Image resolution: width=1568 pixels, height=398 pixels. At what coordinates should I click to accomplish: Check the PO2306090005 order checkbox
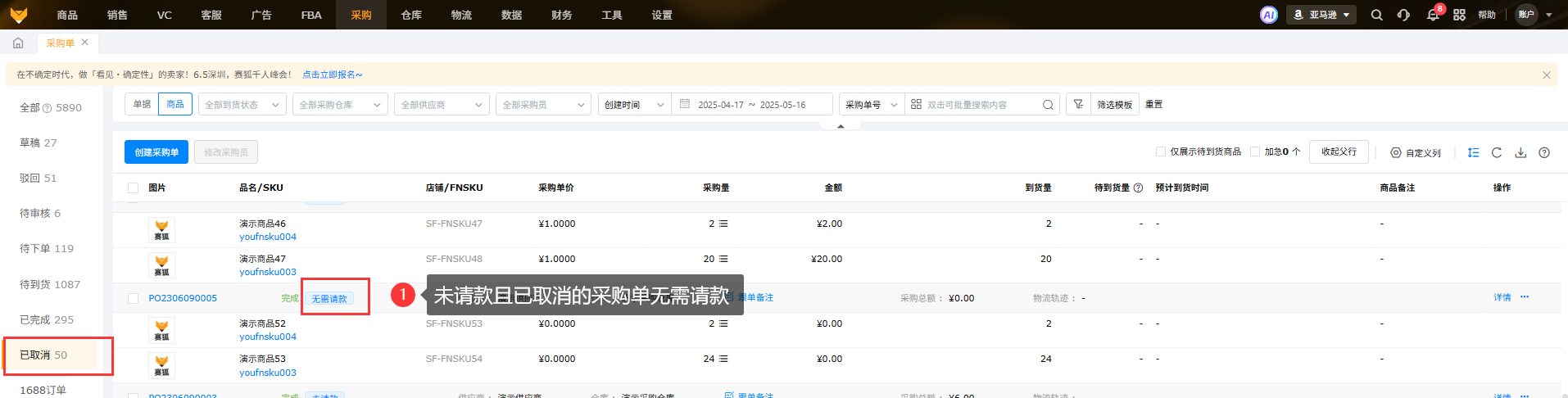tap(133, 298)
